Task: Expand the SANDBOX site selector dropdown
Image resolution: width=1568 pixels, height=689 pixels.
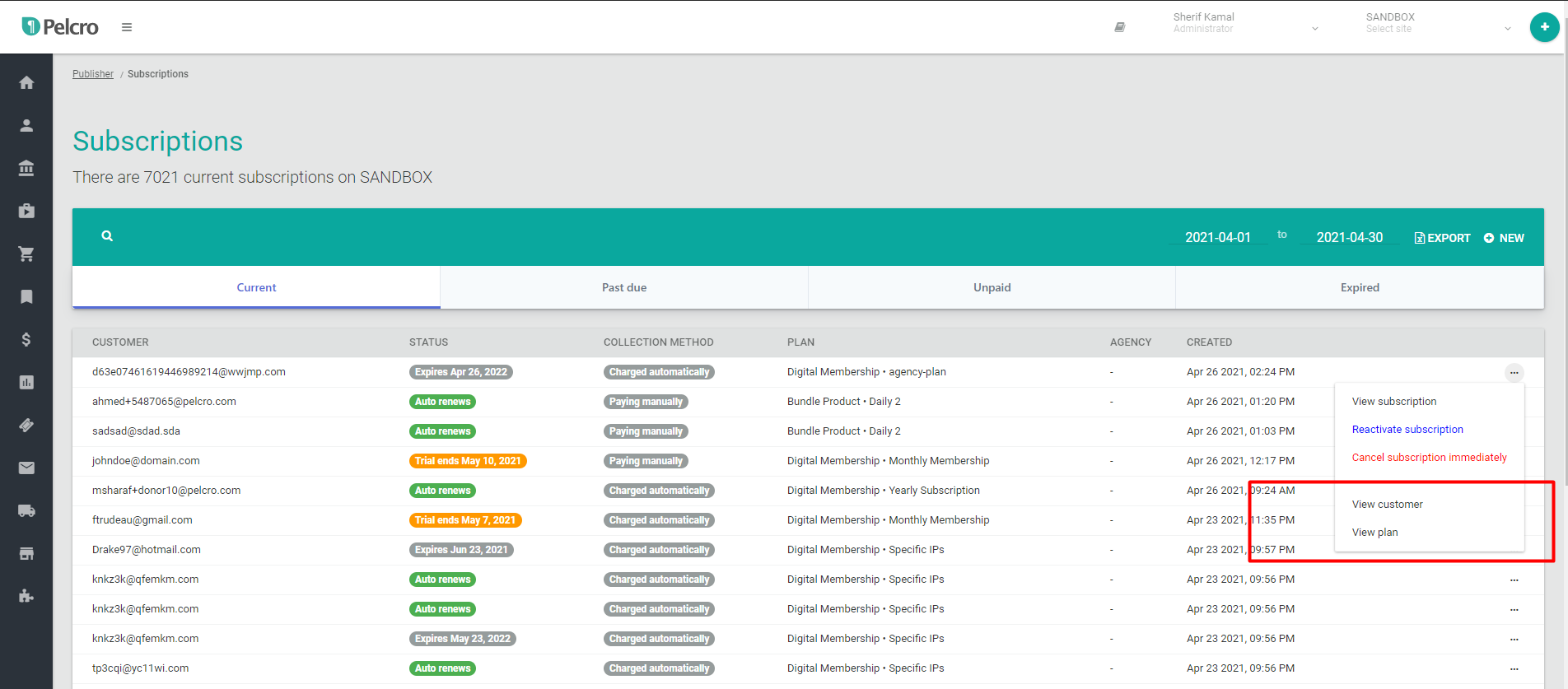Action: 1439,23
